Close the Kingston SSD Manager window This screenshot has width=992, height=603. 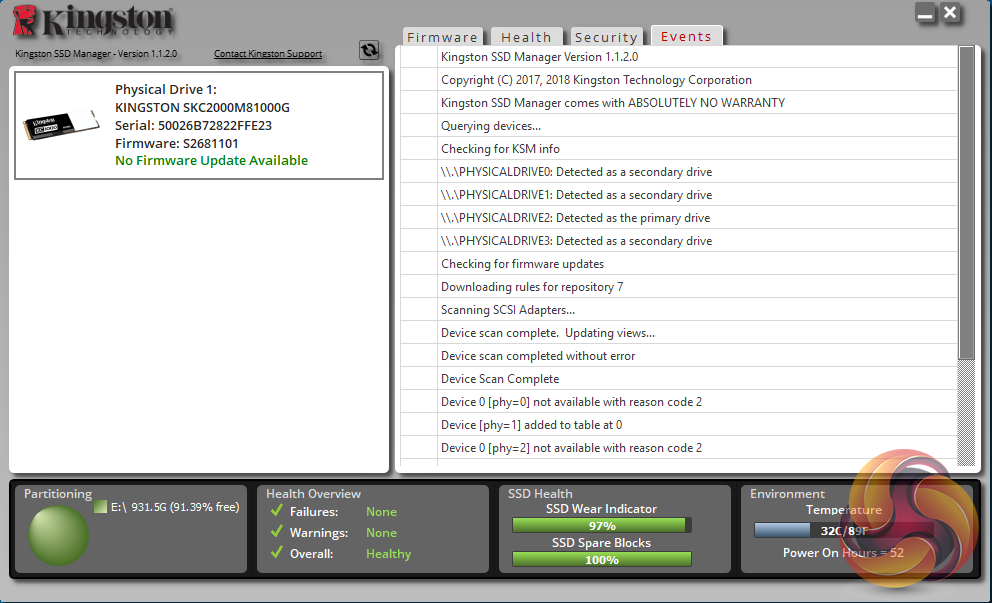[x=950, y=13]
